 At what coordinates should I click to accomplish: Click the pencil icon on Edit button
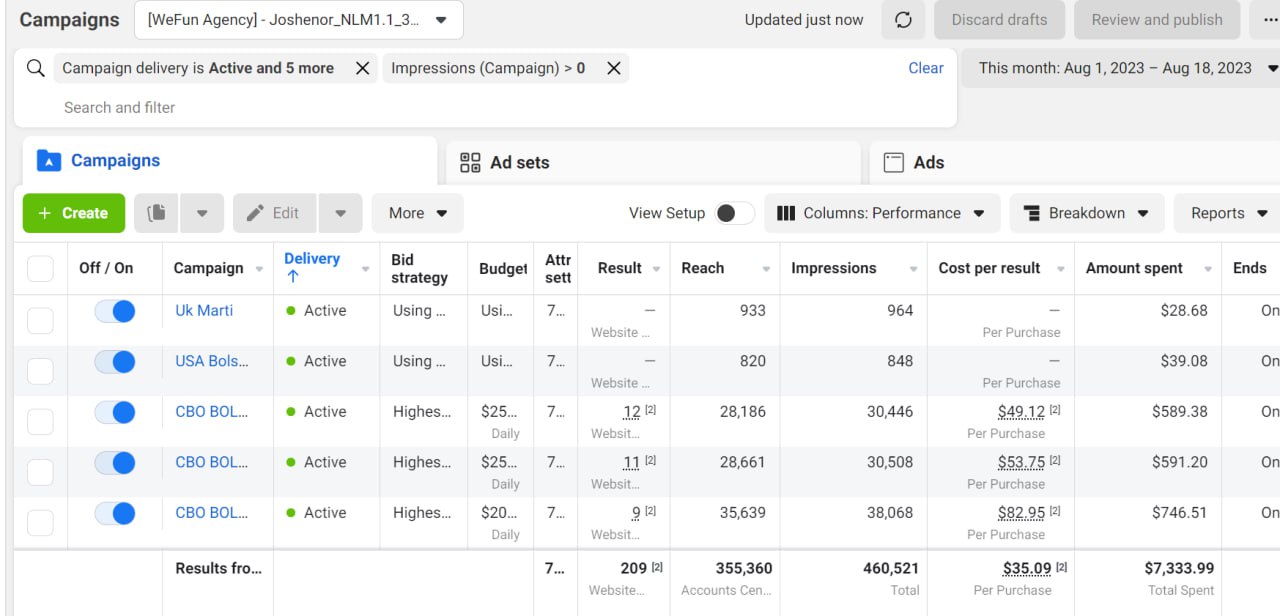click(x=256, y=213)
